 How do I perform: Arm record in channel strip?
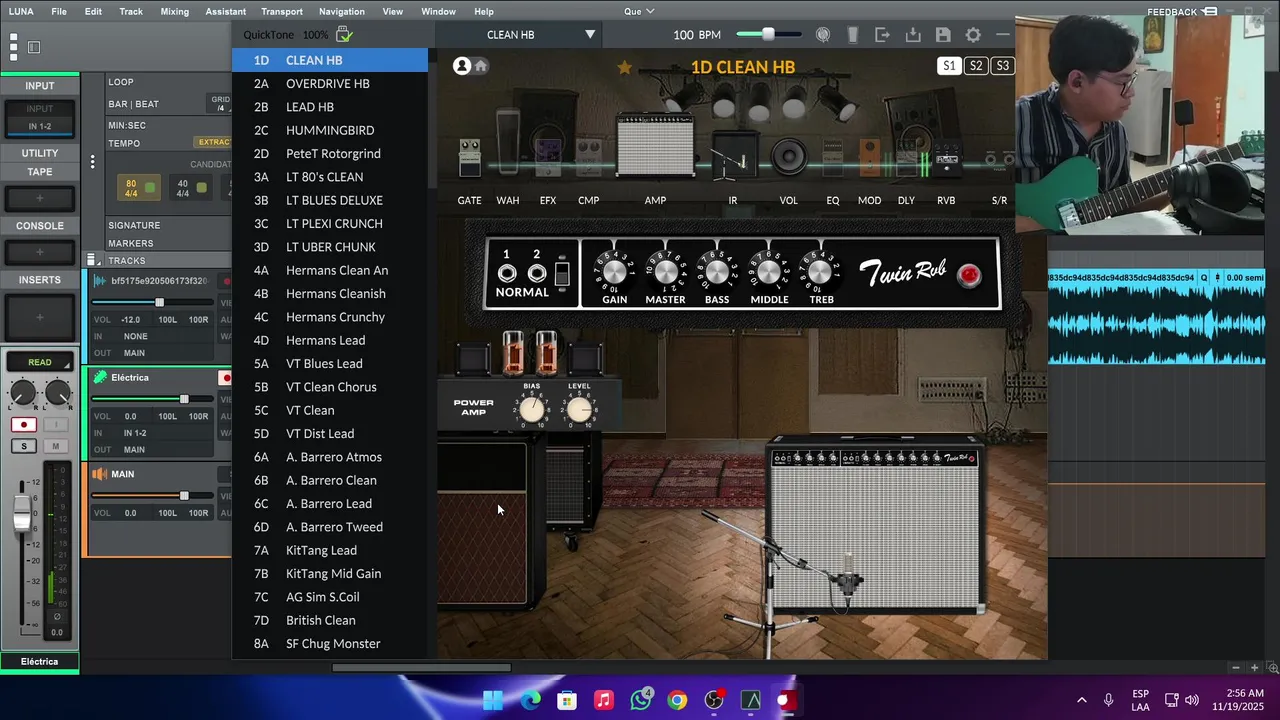point(23,425)
